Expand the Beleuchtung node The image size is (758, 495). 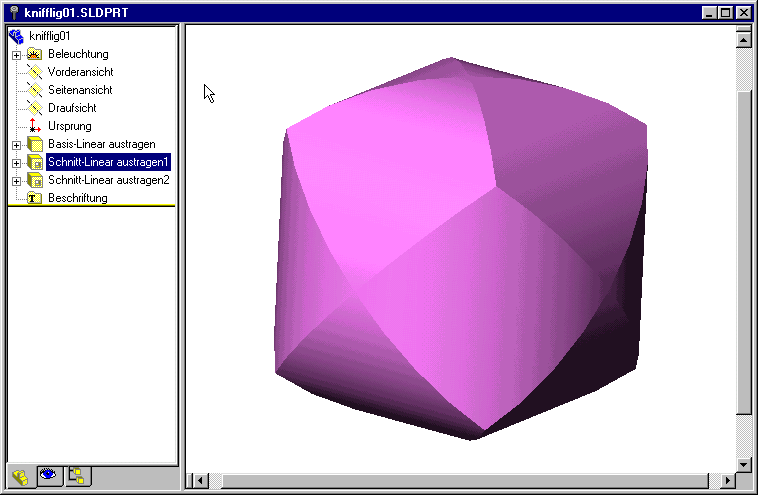pos(16,55)
